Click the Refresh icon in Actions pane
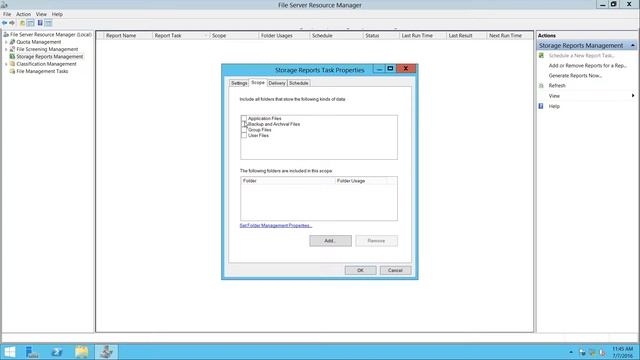Image resolution: width=640 pixels, height=360 pixels. (x=541, y=86)
